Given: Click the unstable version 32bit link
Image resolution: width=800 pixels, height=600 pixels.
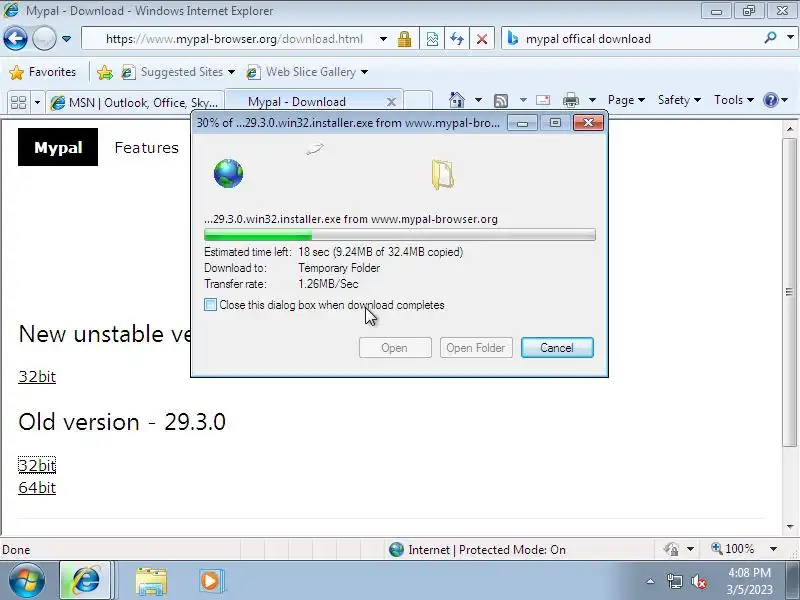Looking at the screenshot, I should coord(37,377).
